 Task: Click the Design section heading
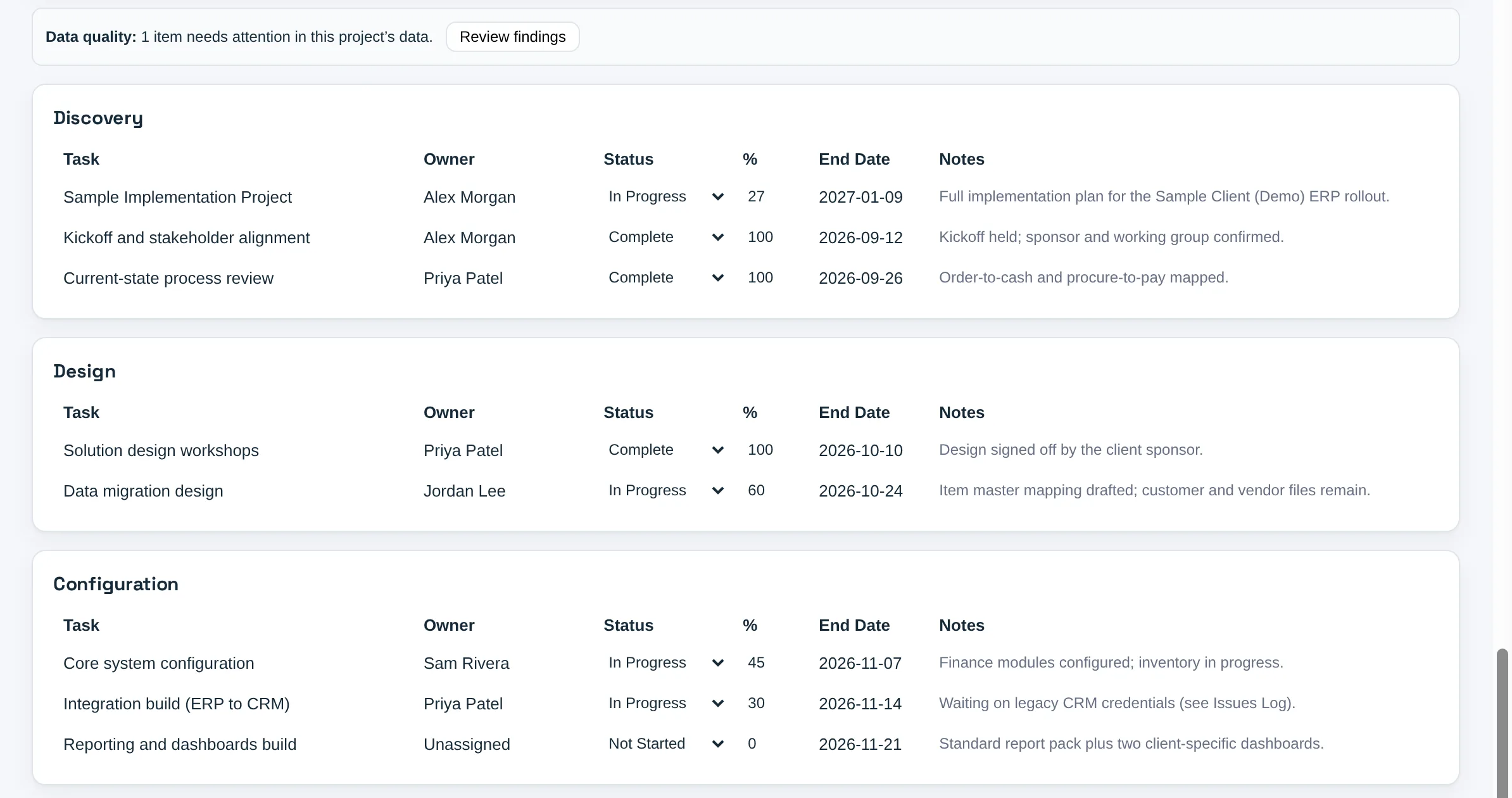pos(84,372)
